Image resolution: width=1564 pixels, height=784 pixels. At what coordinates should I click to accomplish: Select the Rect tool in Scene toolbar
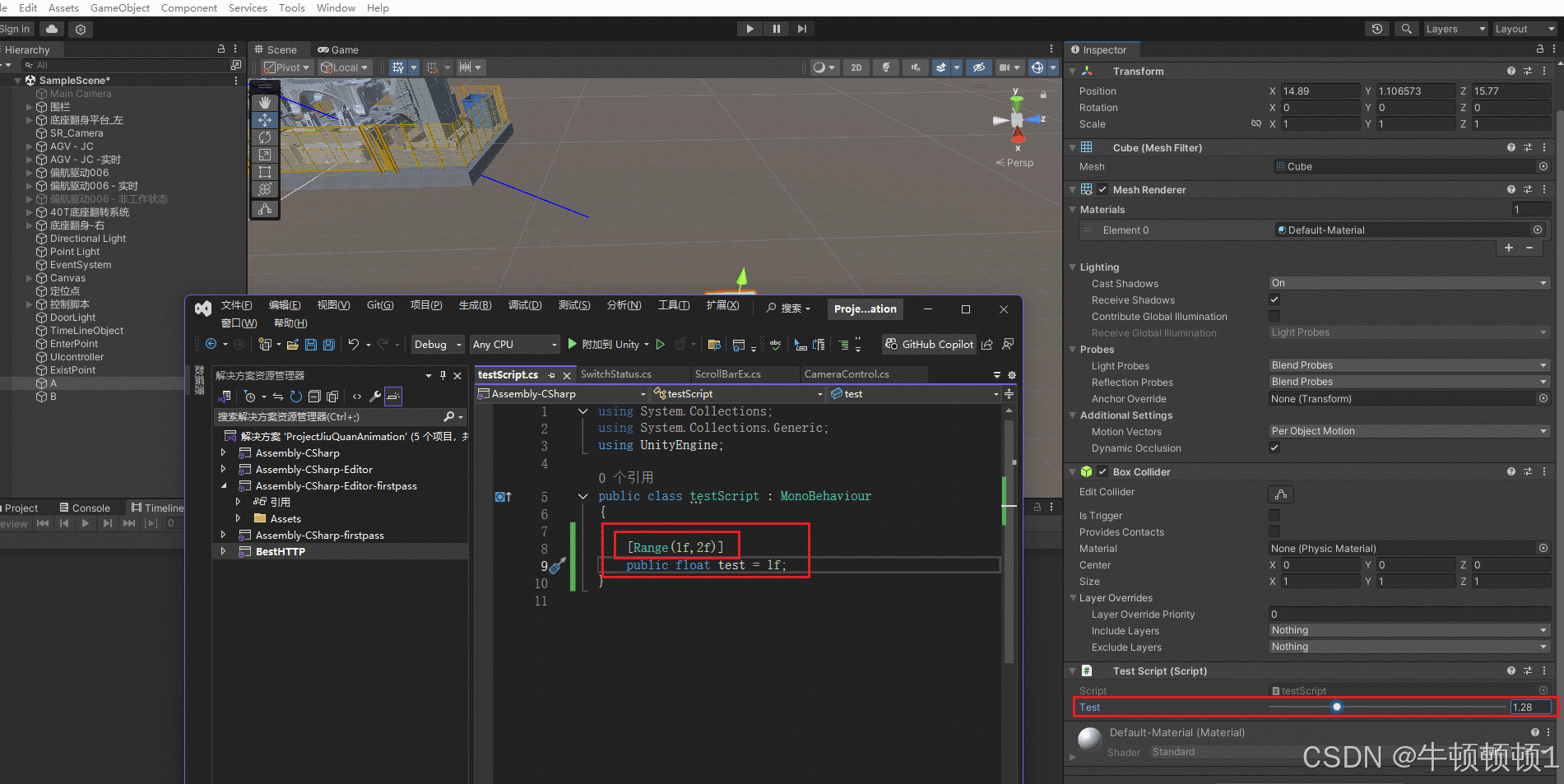pyautogui.click(x=264, y=172)
